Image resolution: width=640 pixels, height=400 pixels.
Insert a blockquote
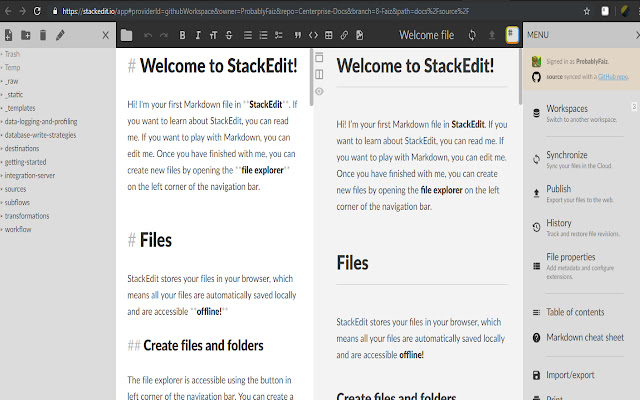click(298, 35)
